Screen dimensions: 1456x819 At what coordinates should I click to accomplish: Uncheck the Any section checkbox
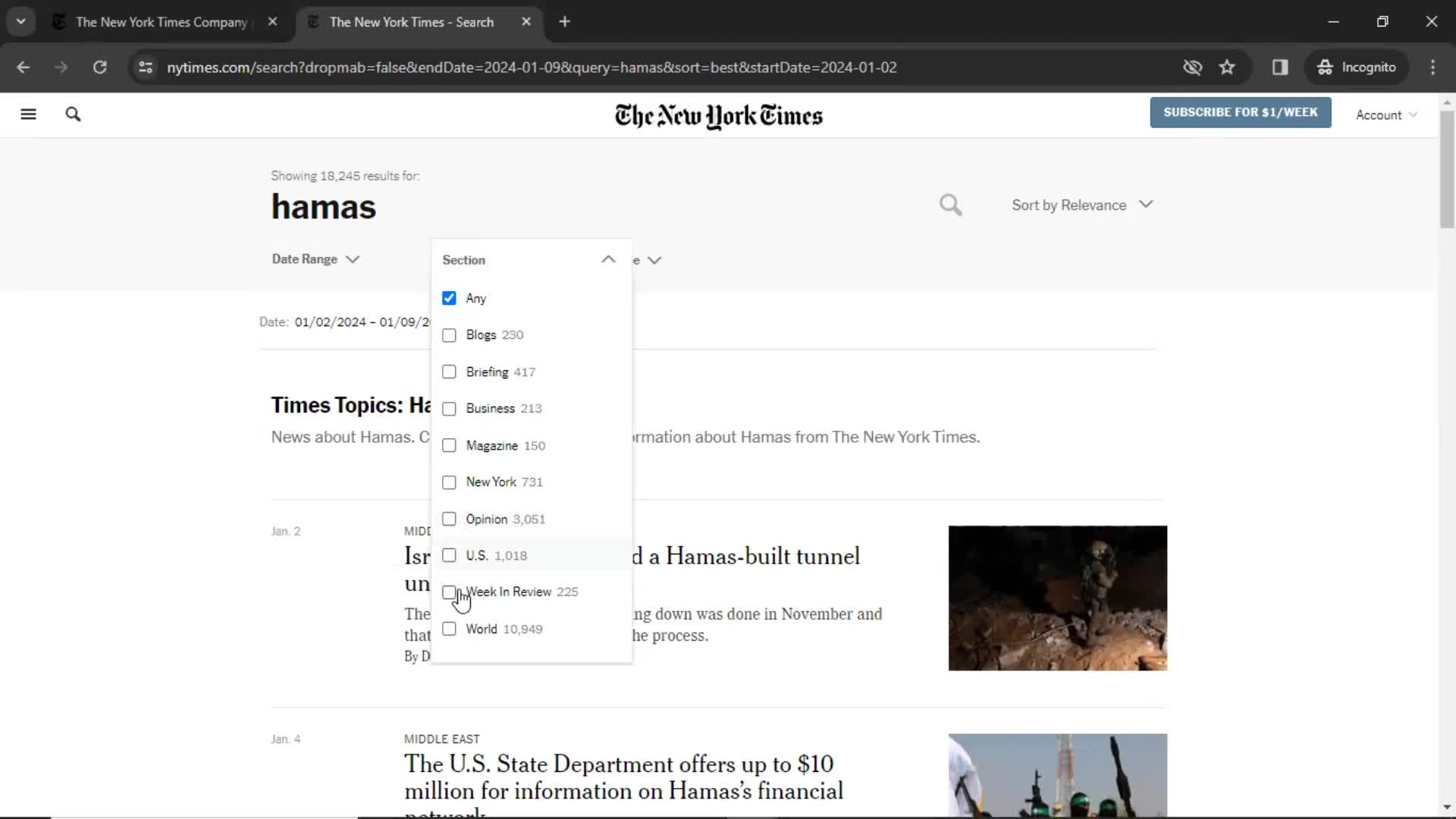pyautogui.click(x=449, y=298)
